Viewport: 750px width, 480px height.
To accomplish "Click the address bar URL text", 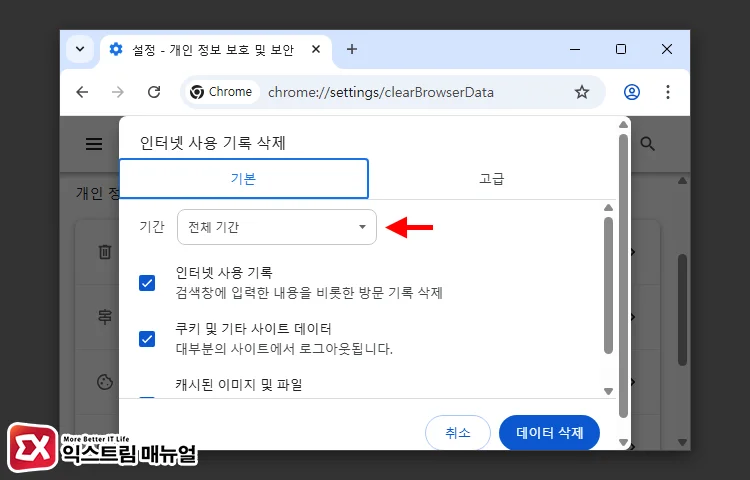I will point(381,92).
